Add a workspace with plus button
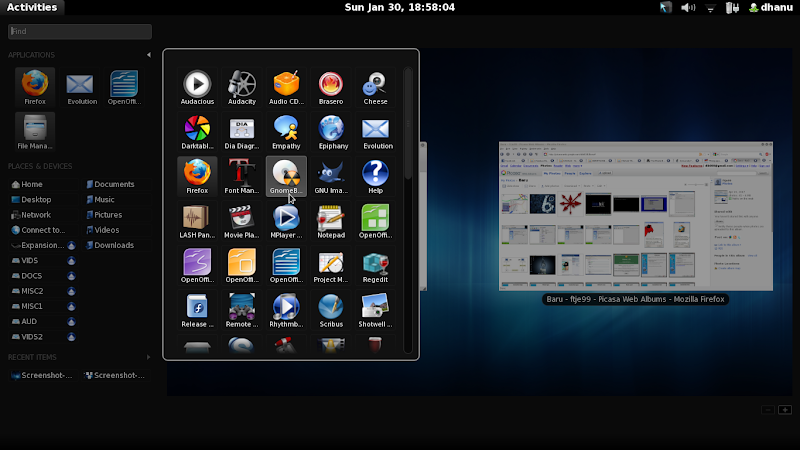Screen dimensions: 800x450 [x=785, y=410]
